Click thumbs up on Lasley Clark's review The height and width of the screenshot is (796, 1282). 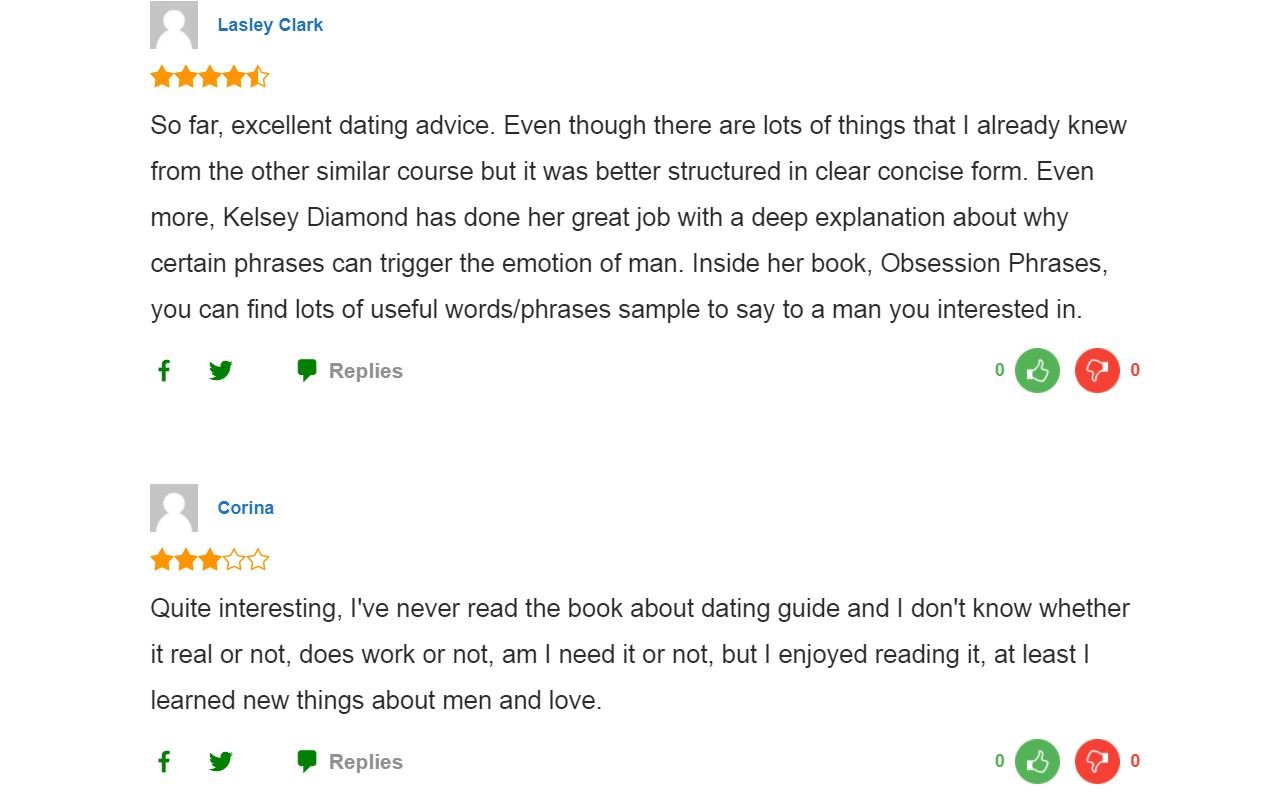click(x=1037, y=371)
